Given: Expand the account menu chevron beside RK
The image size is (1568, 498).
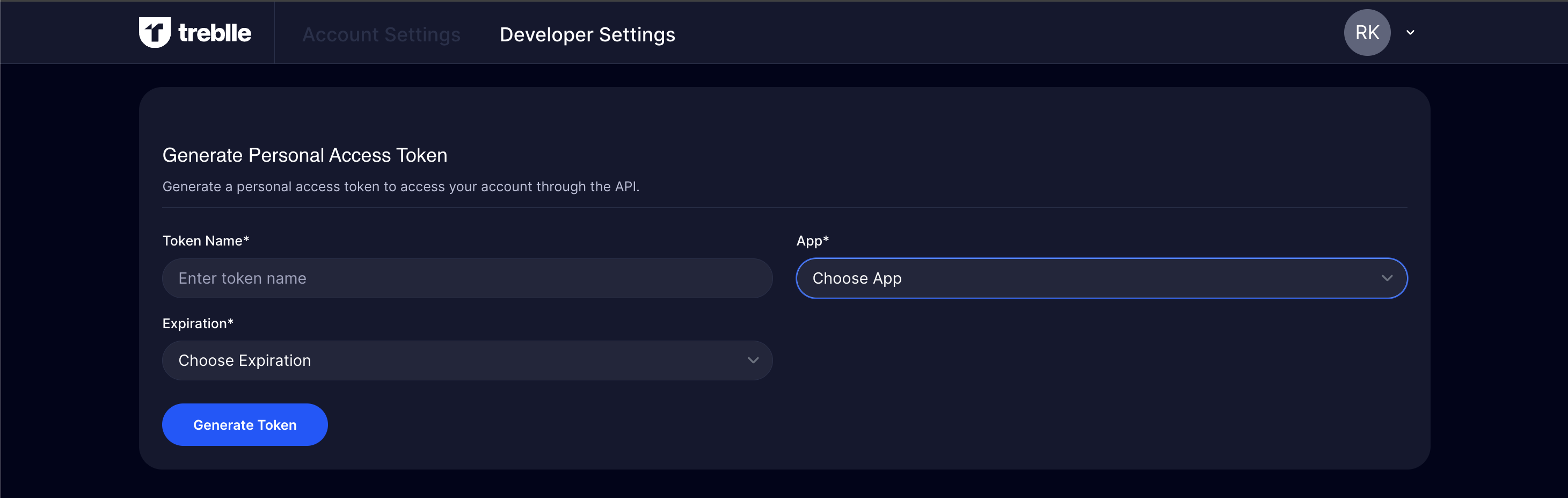Looking at the screenshot, I should [1410, 33].
